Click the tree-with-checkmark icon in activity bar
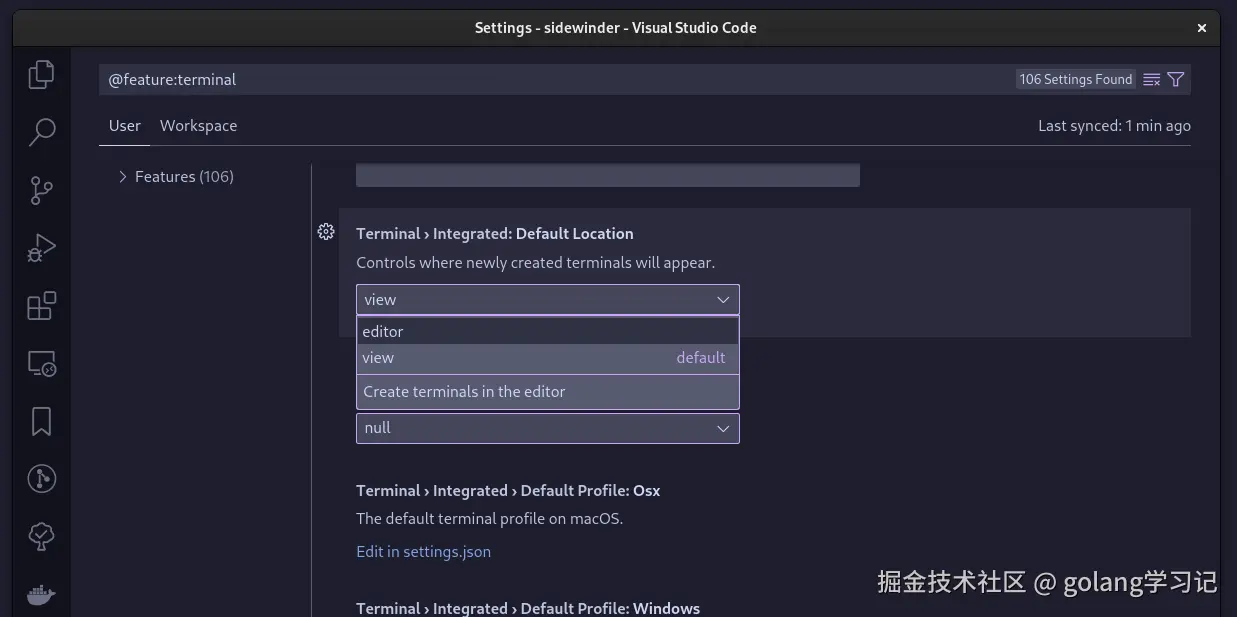 click(x=41, y=537)
